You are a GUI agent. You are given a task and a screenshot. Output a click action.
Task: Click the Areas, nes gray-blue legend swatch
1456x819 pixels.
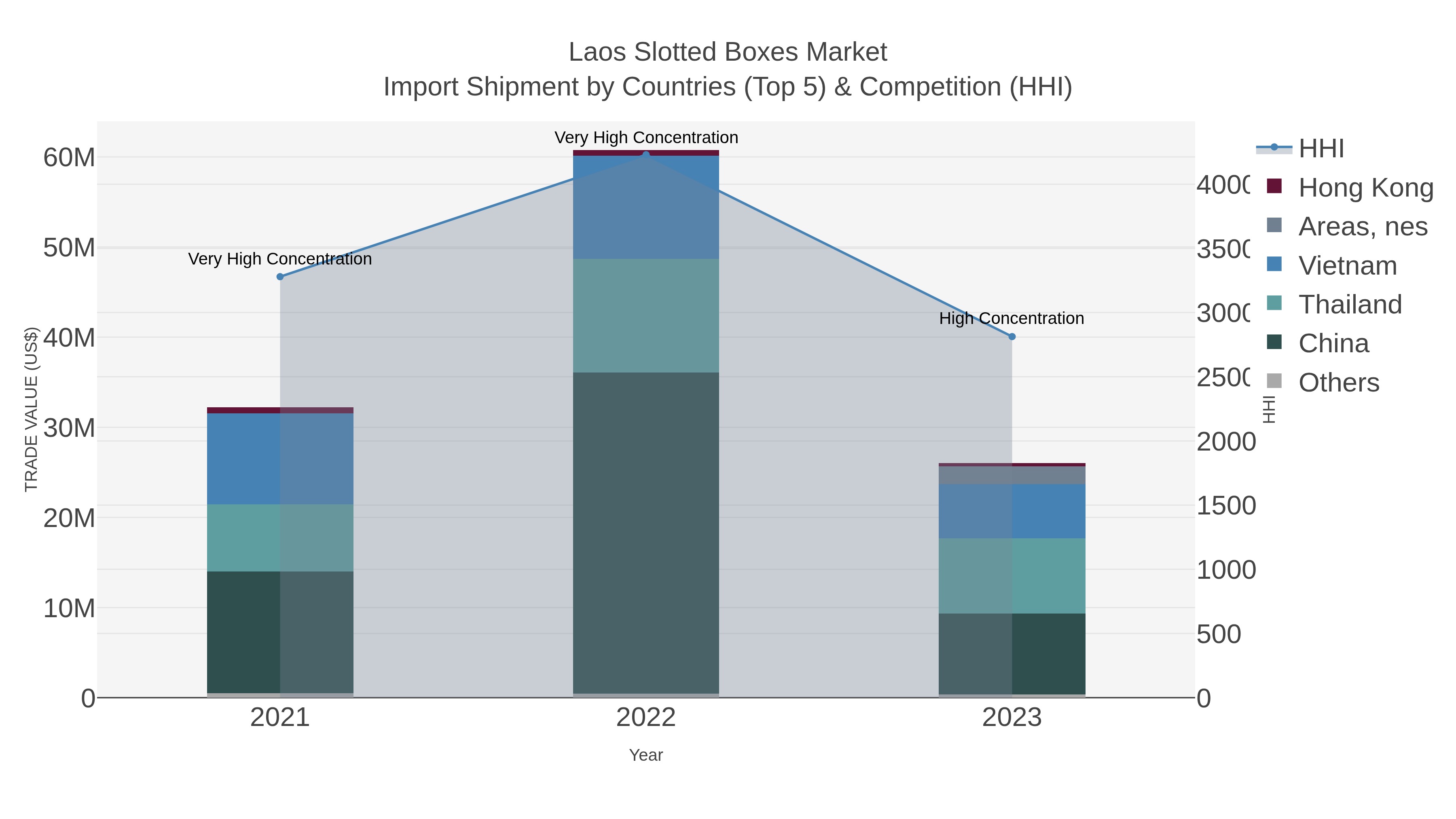(x=1274, y=225)
